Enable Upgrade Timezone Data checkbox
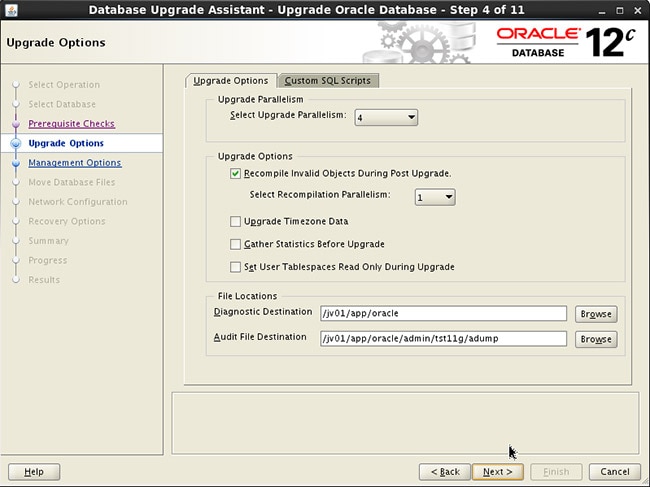Image resolution: width=650 pixels, height=487 pixels. [235, 221]
